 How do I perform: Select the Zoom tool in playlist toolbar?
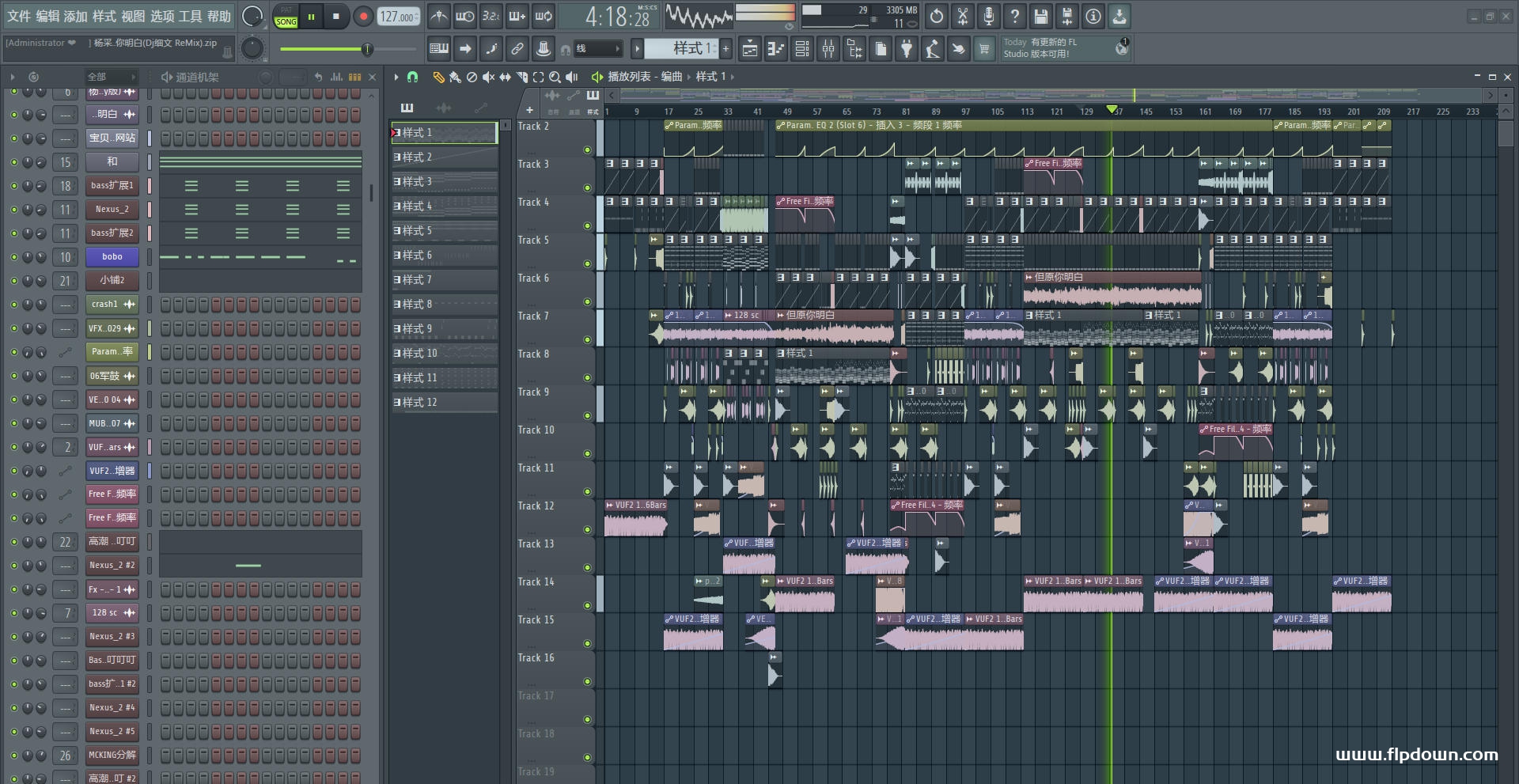(x=555, y=77)
